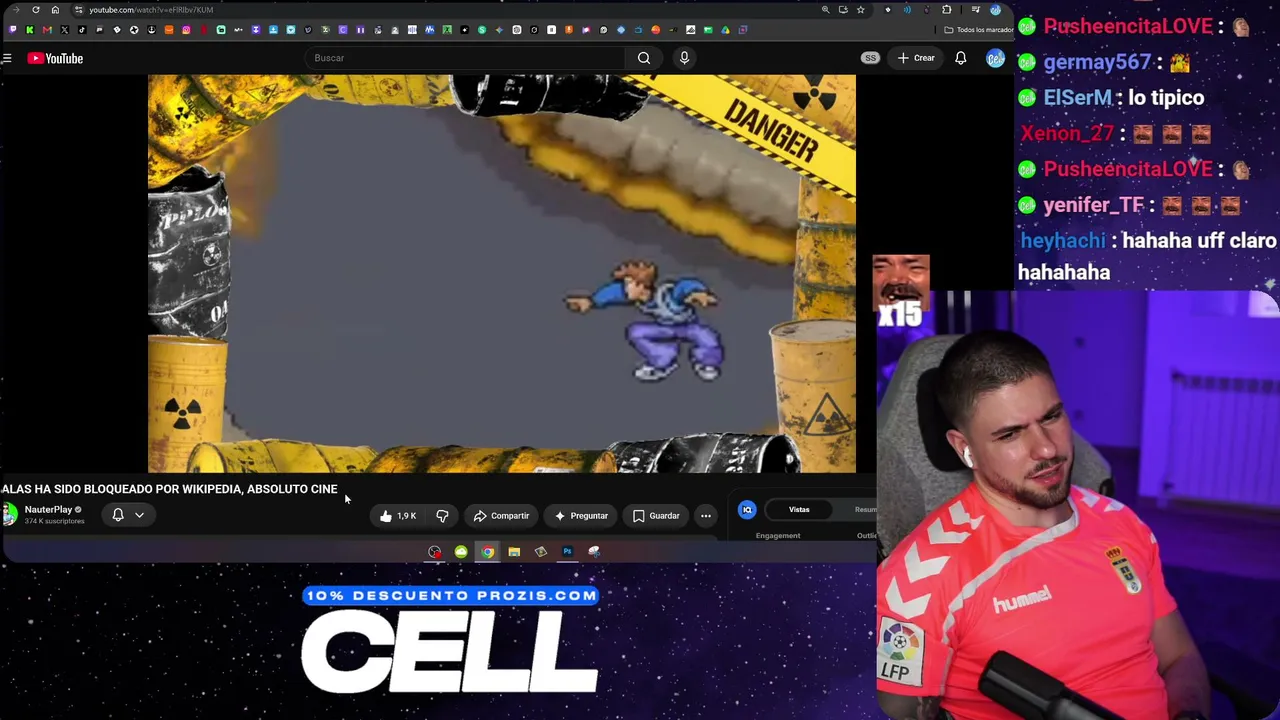Click chat username 'heyhachi'
Screen dimensions: 1280x720
(1063, 241)
